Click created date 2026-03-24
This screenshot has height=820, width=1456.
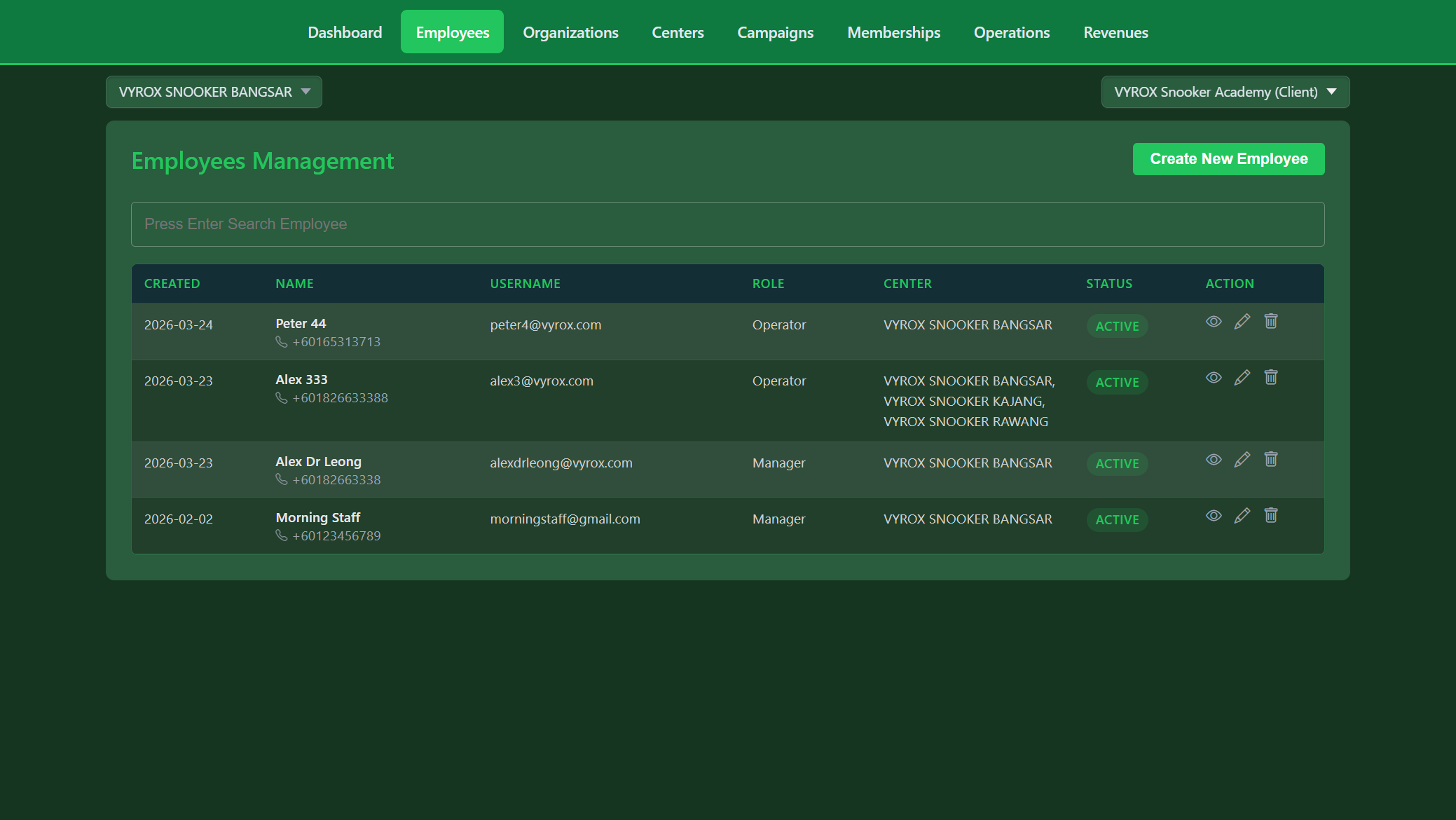[x=179, y=324]
